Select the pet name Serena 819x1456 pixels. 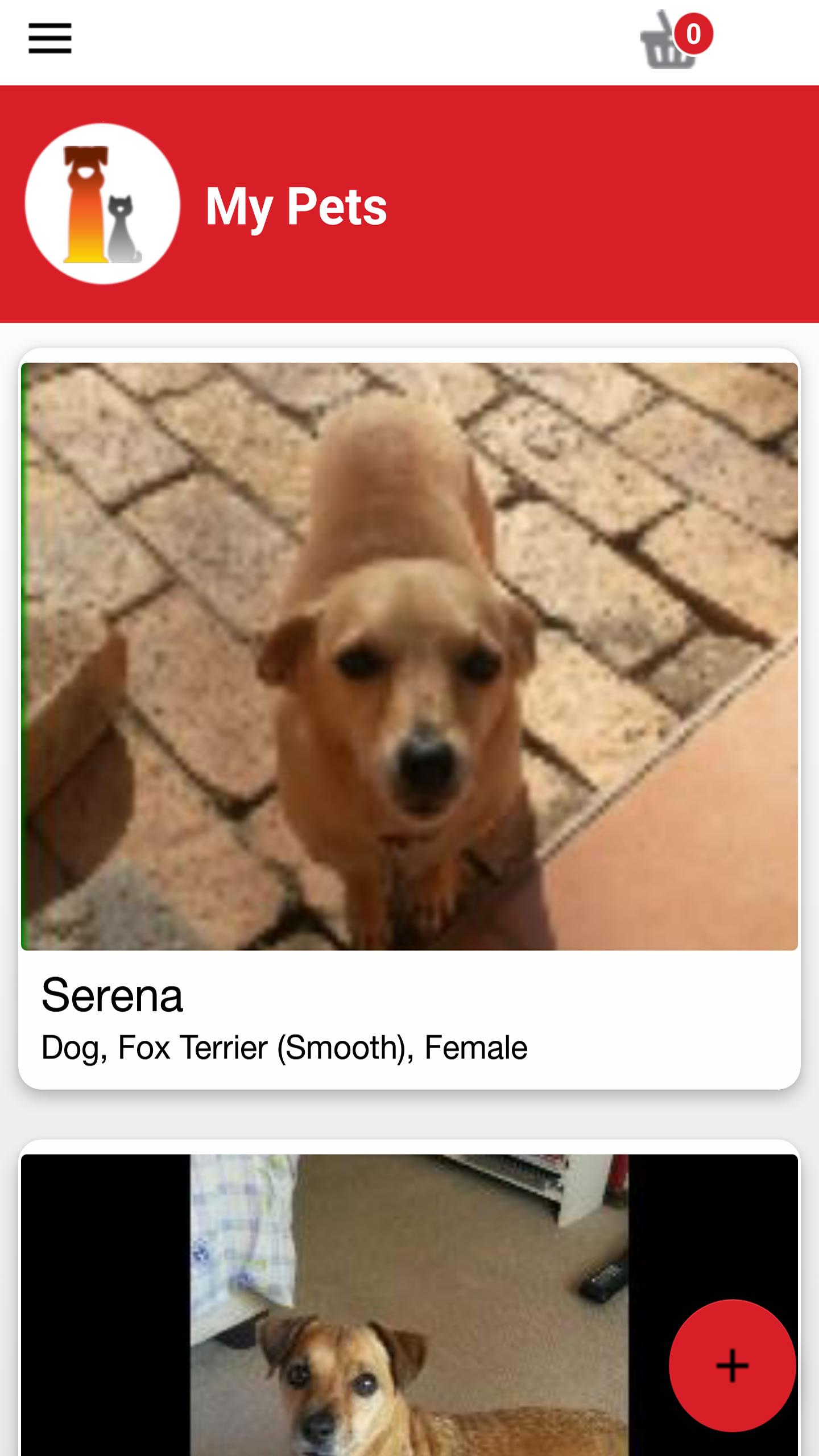112,995
